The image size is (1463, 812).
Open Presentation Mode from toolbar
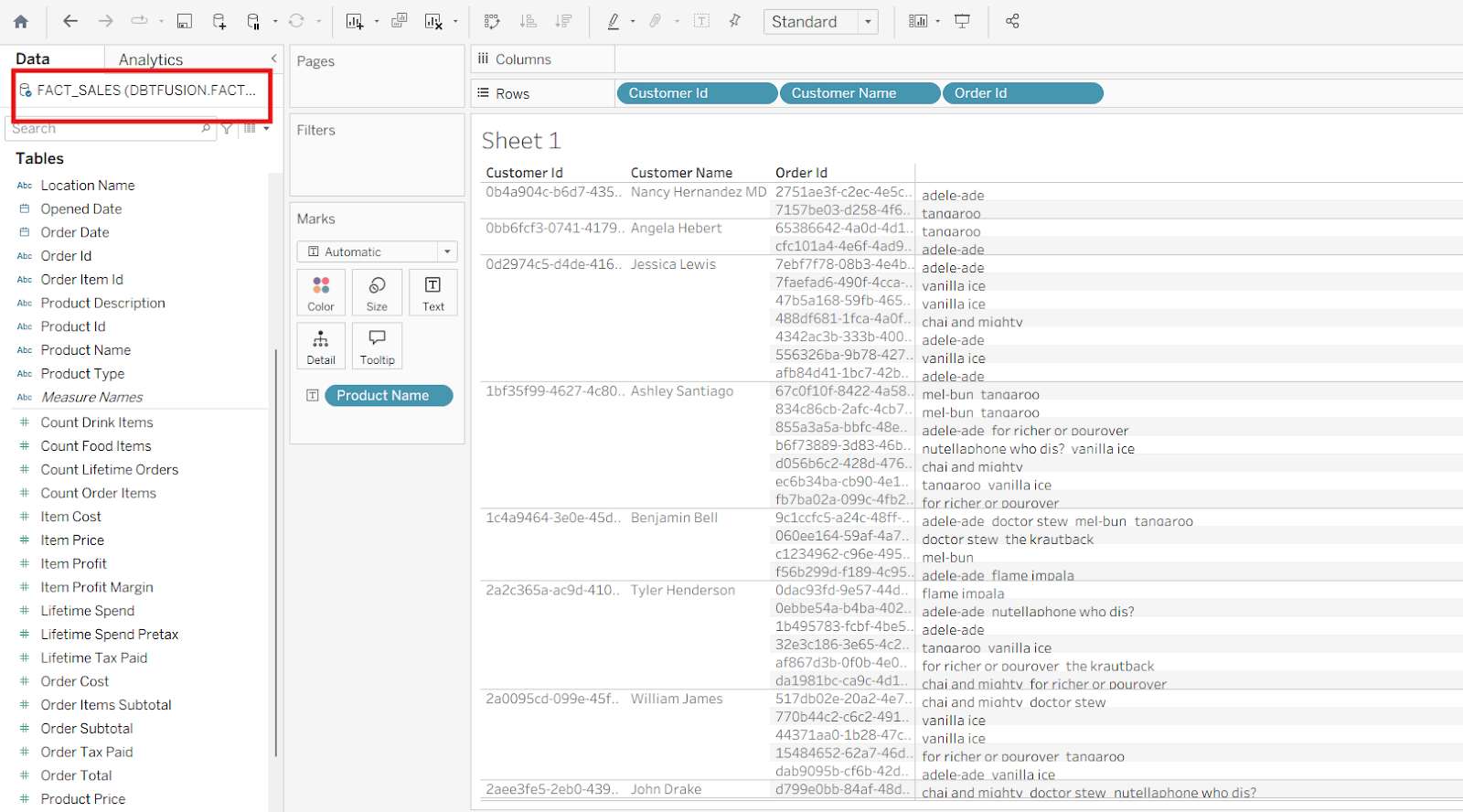[x=962, y=21]
